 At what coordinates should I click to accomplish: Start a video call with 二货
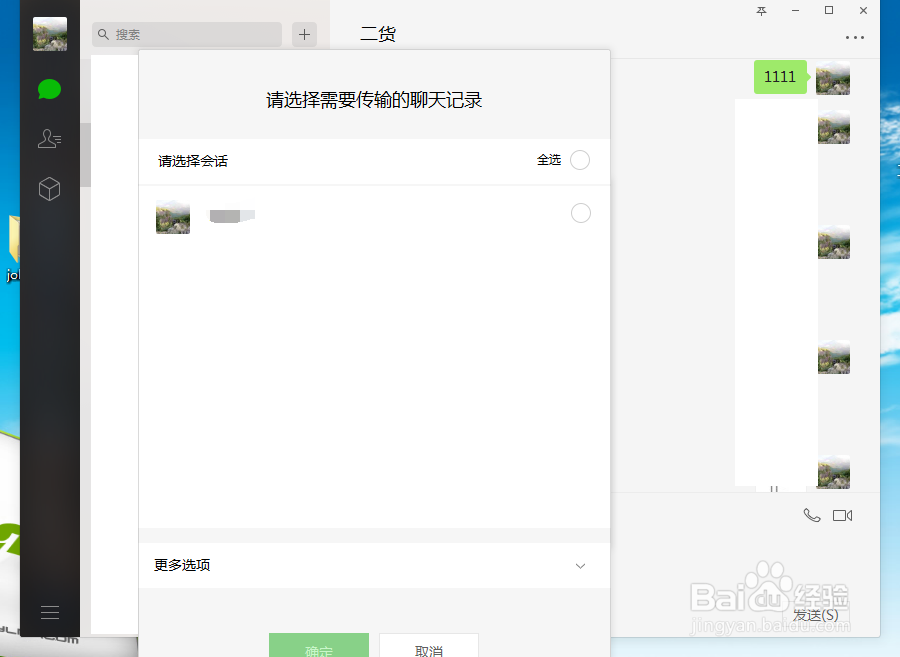pos(843,515)
